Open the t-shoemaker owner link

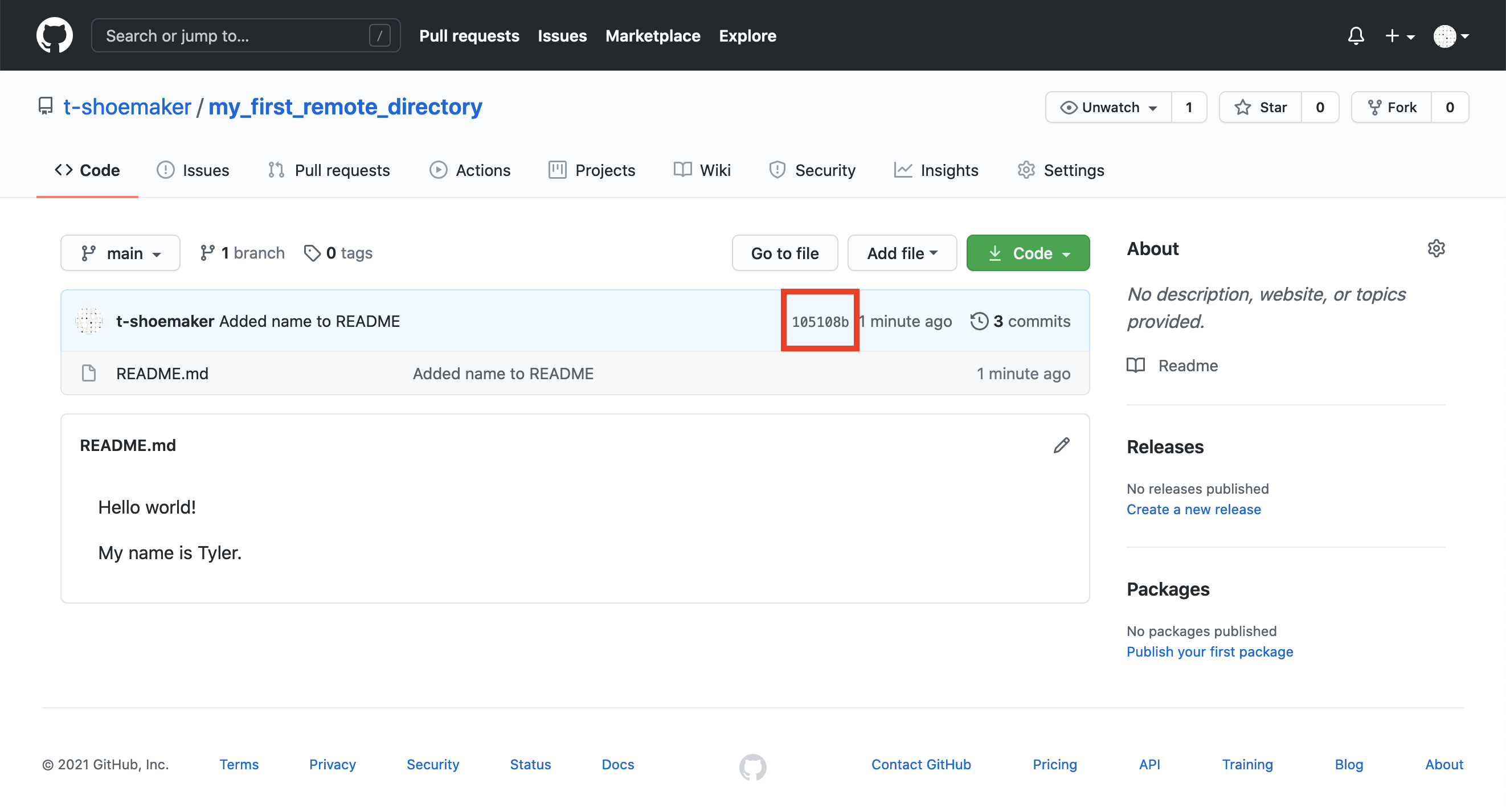point(127,107)
